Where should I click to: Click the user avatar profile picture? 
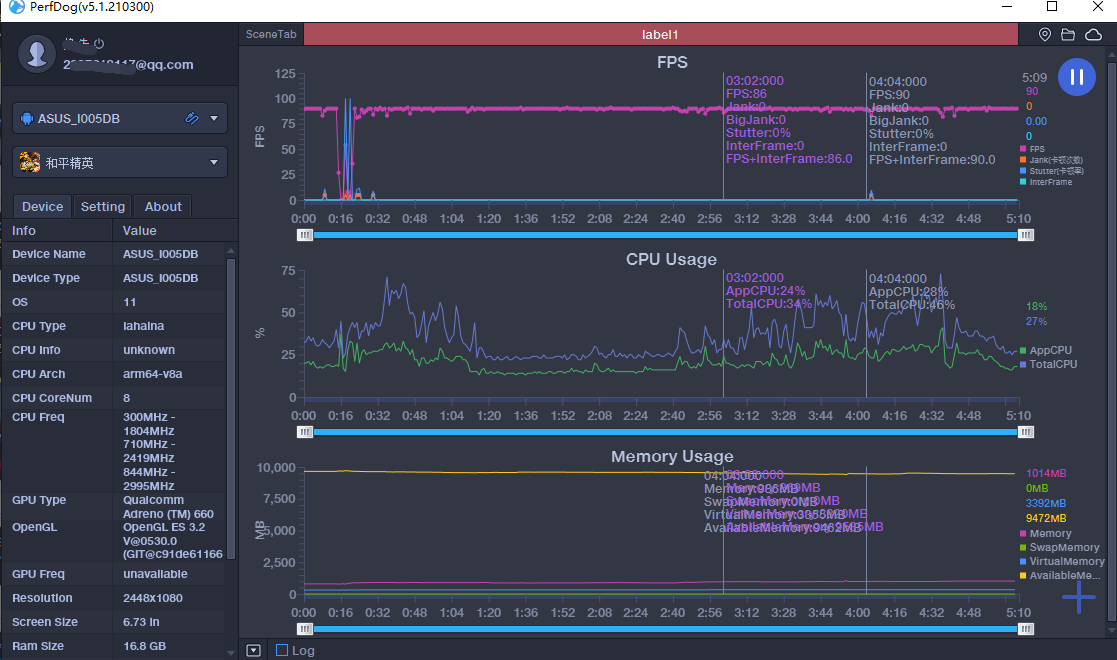(x=37, y=52)
